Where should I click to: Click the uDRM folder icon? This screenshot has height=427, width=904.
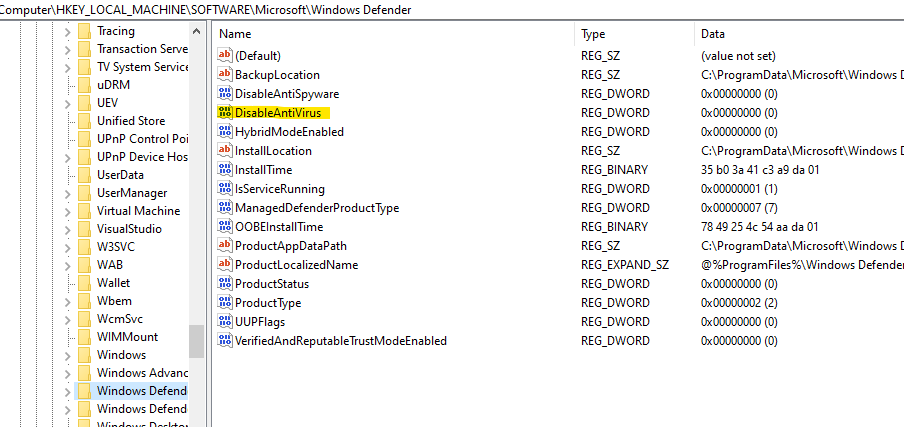[x=85, y=85]
